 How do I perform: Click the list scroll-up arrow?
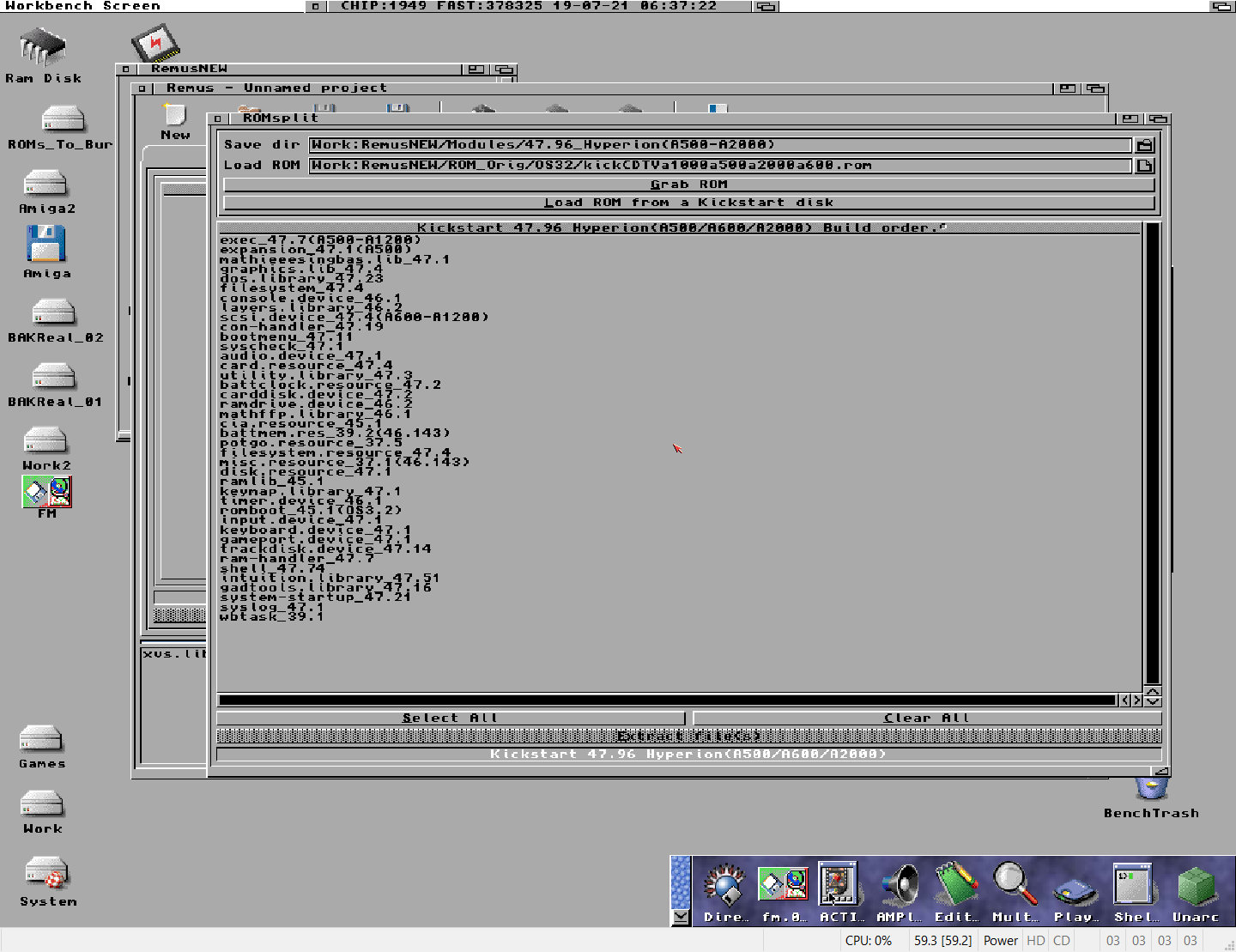1154,691
